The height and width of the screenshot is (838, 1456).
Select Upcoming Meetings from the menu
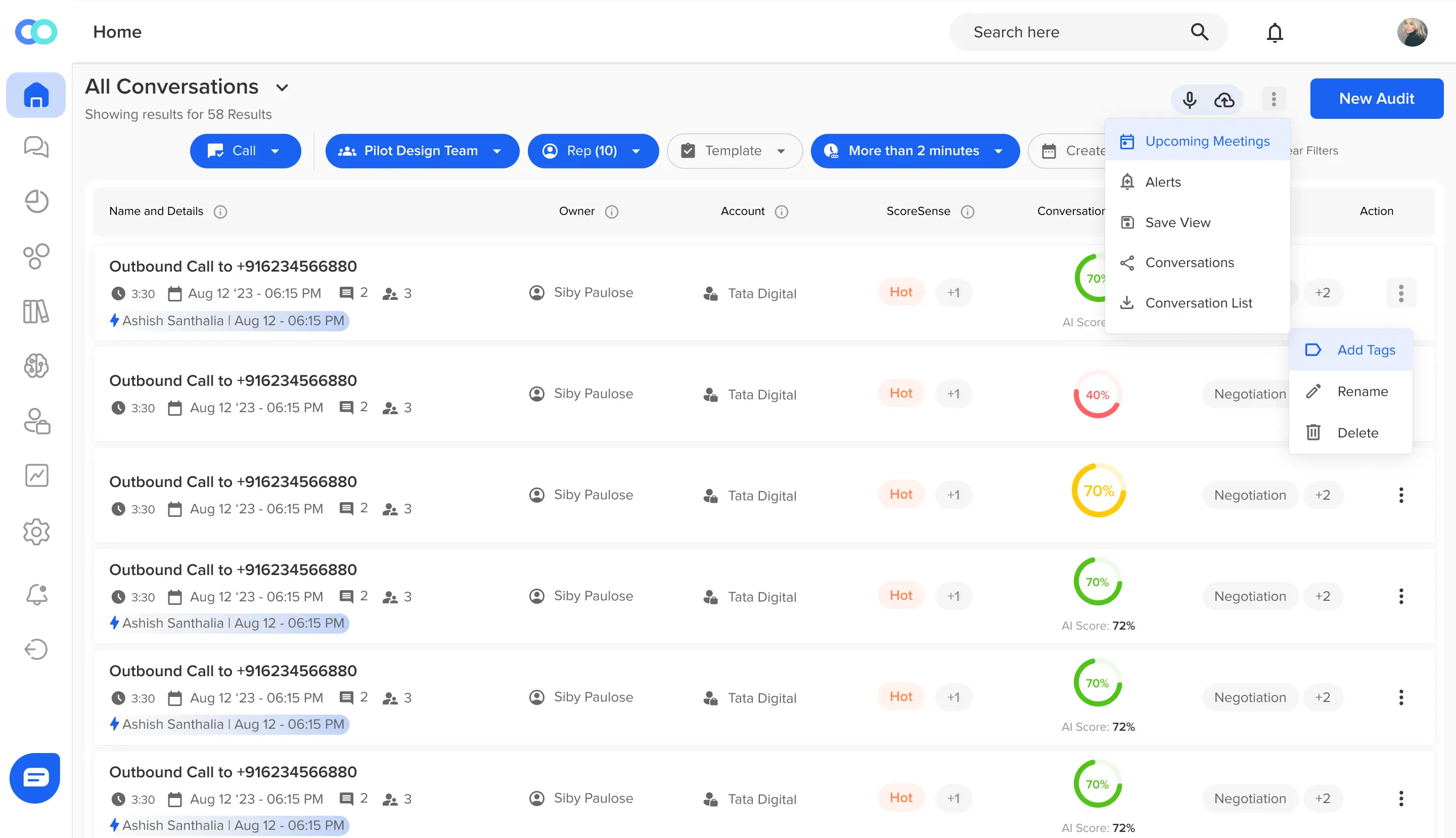coord(1207,141)
